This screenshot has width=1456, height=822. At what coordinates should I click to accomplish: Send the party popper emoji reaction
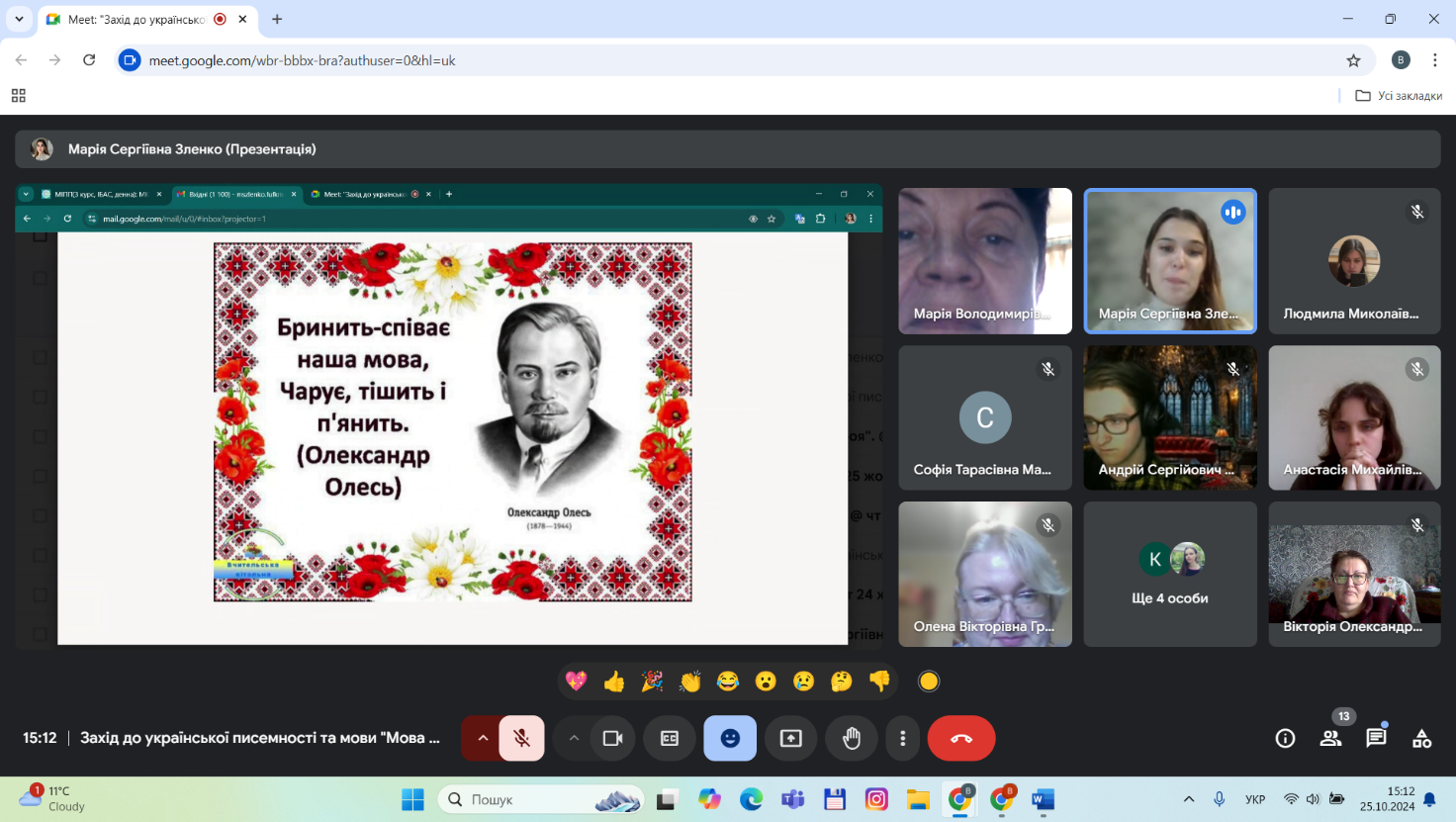click(652, 681)
